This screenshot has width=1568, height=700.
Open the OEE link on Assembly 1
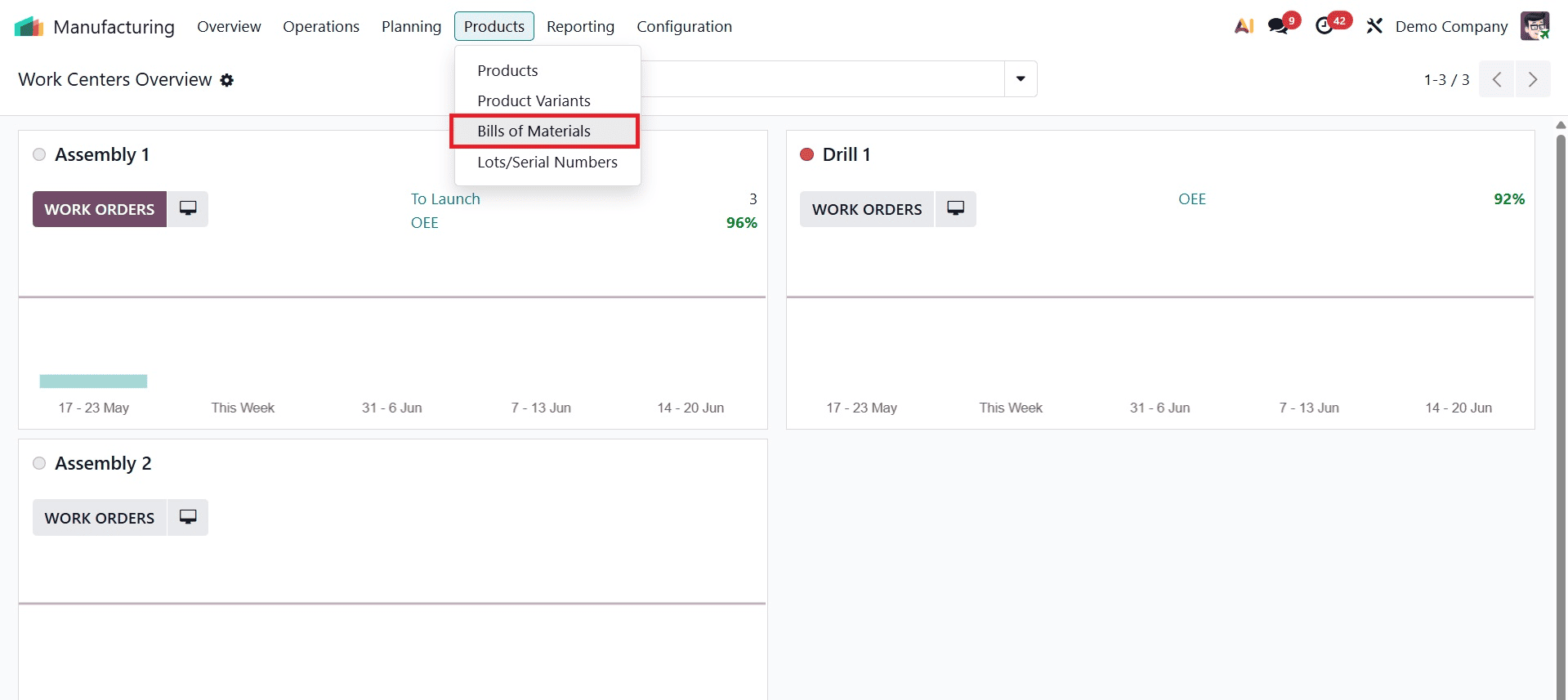coord(424,222)
